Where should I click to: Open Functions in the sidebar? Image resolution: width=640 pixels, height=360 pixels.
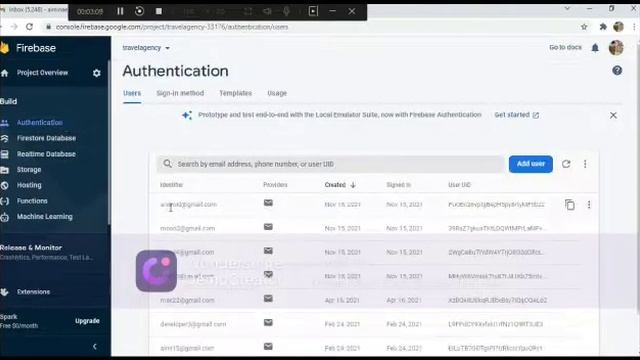coord(32,201)
